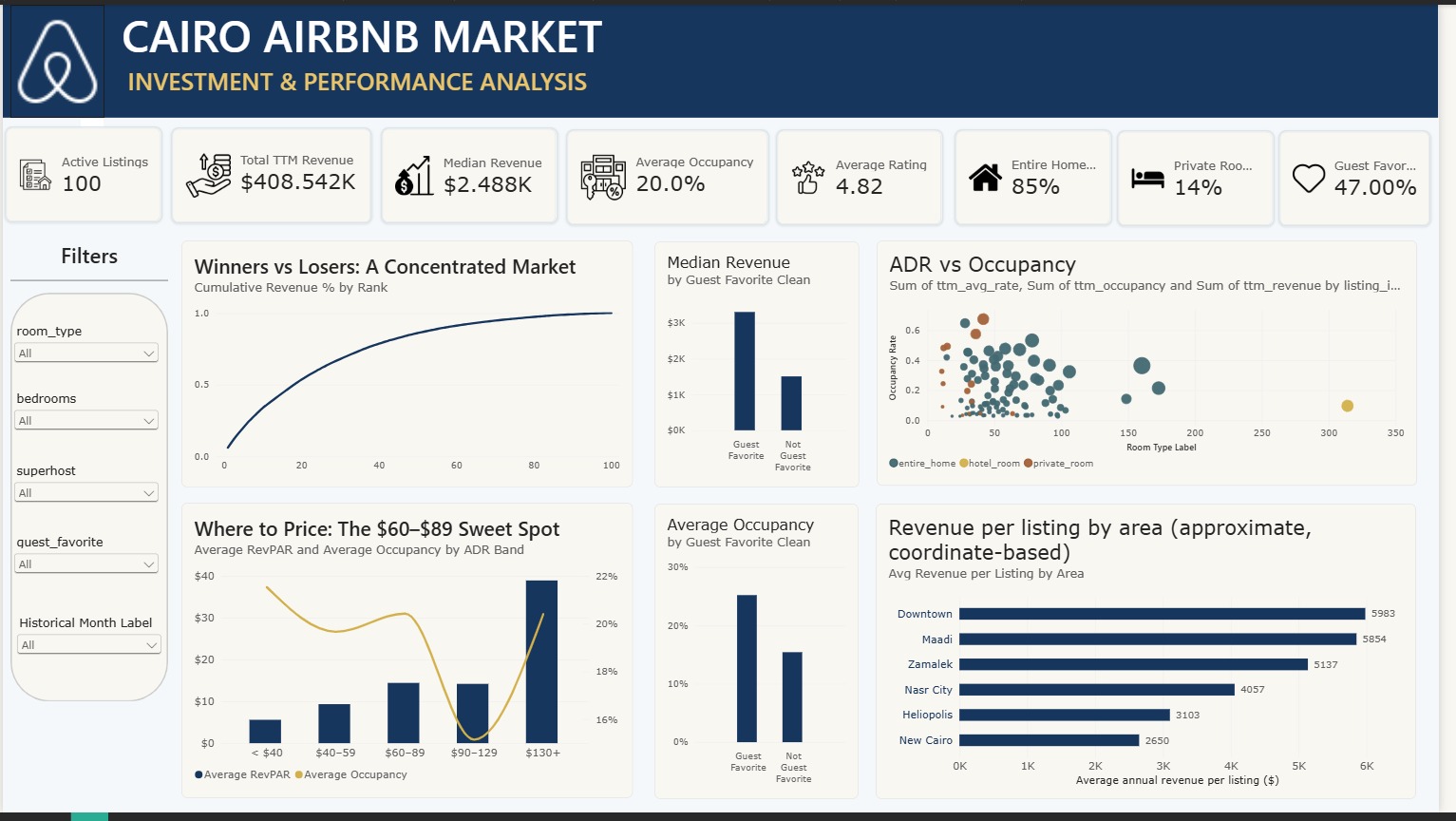Click the hotel_room legend color dot
Image resolution: width=1456 pixels, height=821 pixels.
click(x=964, y=464)
